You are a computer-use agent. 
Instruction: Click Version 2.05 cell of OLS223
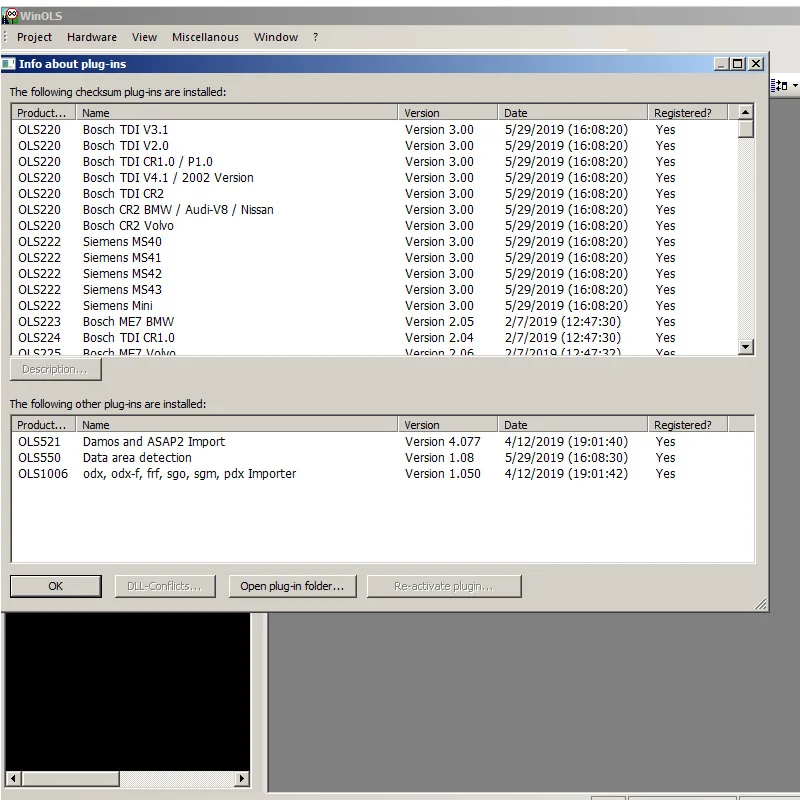click(439, 322)
